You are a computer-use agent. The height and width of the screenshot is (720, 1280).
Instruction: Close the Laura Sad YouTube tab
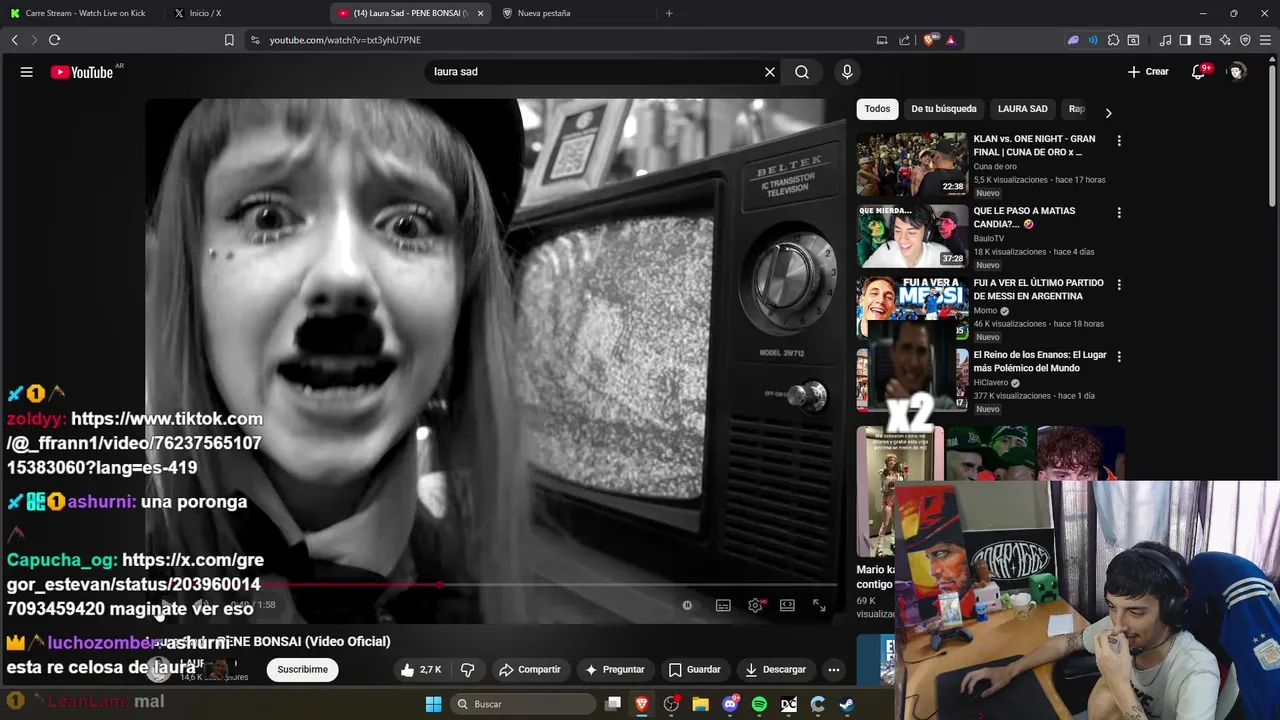click(x=480, y=13)
